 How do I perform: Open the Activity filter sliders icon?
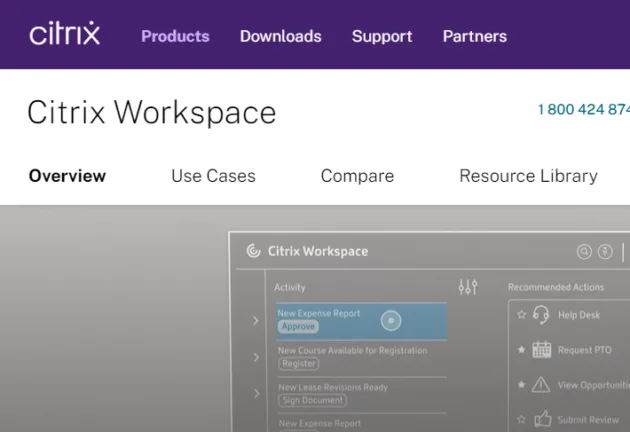click(x=468, y=287)
